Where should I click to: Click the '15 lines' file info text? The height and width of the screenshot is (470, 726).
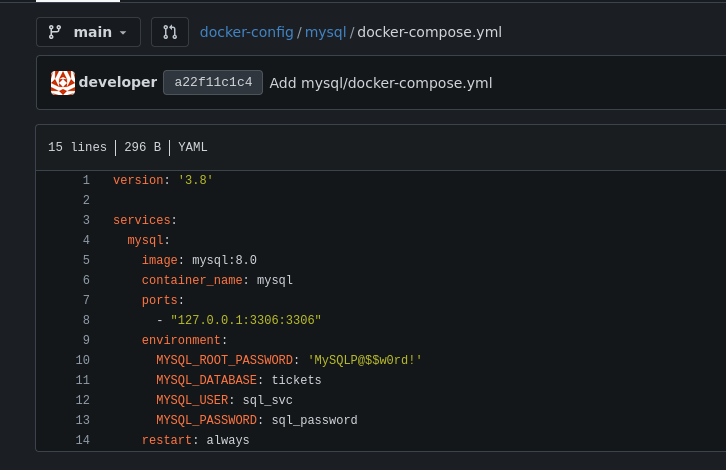77,148
